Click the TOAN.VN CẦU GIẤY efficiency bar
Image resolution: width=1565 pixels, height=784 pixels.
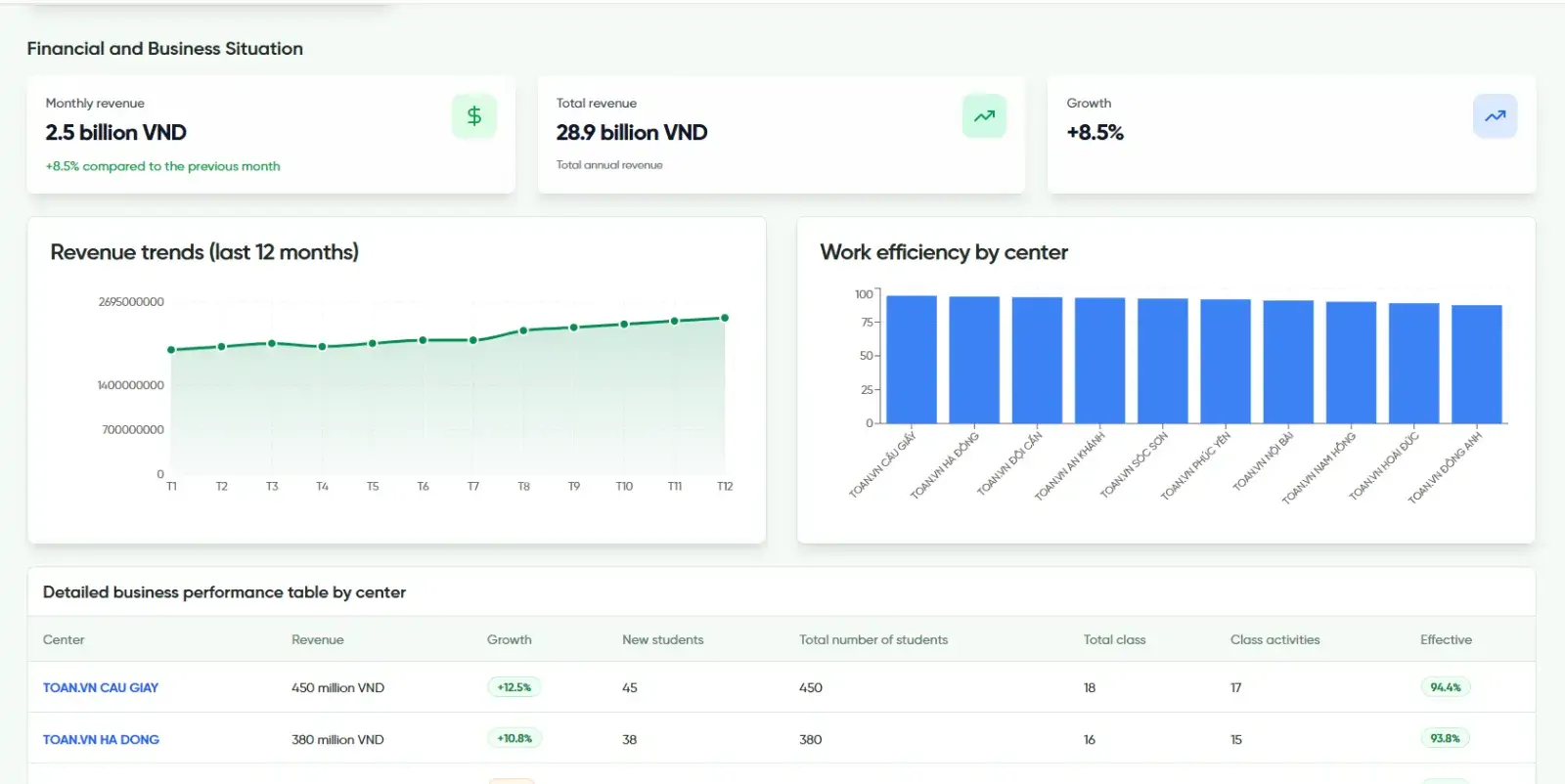click(912, 360)
